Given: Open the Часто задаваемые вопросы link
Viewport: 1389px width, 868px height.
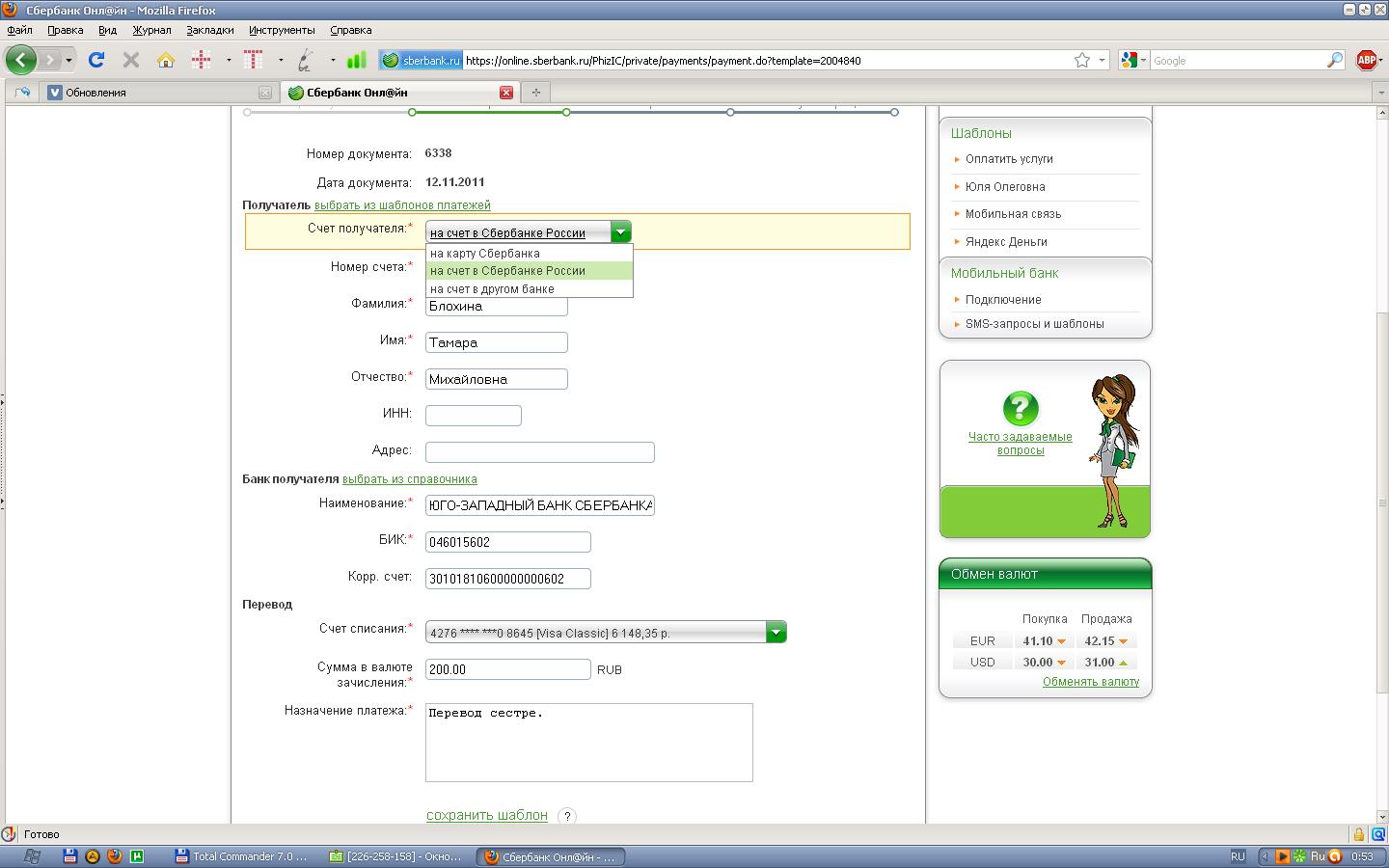Looking at the screenshot, I should pyautogui.click(x=1021, y=444).
